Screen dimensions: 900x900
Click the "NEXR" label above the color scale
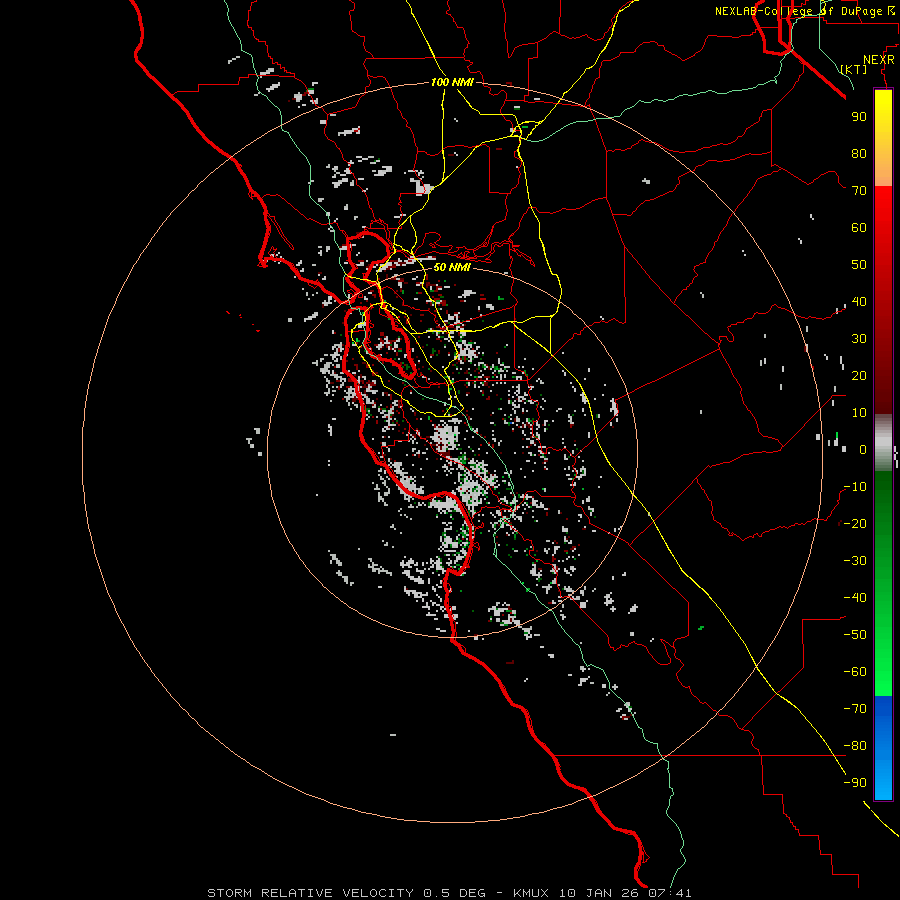tap(879, 60)
